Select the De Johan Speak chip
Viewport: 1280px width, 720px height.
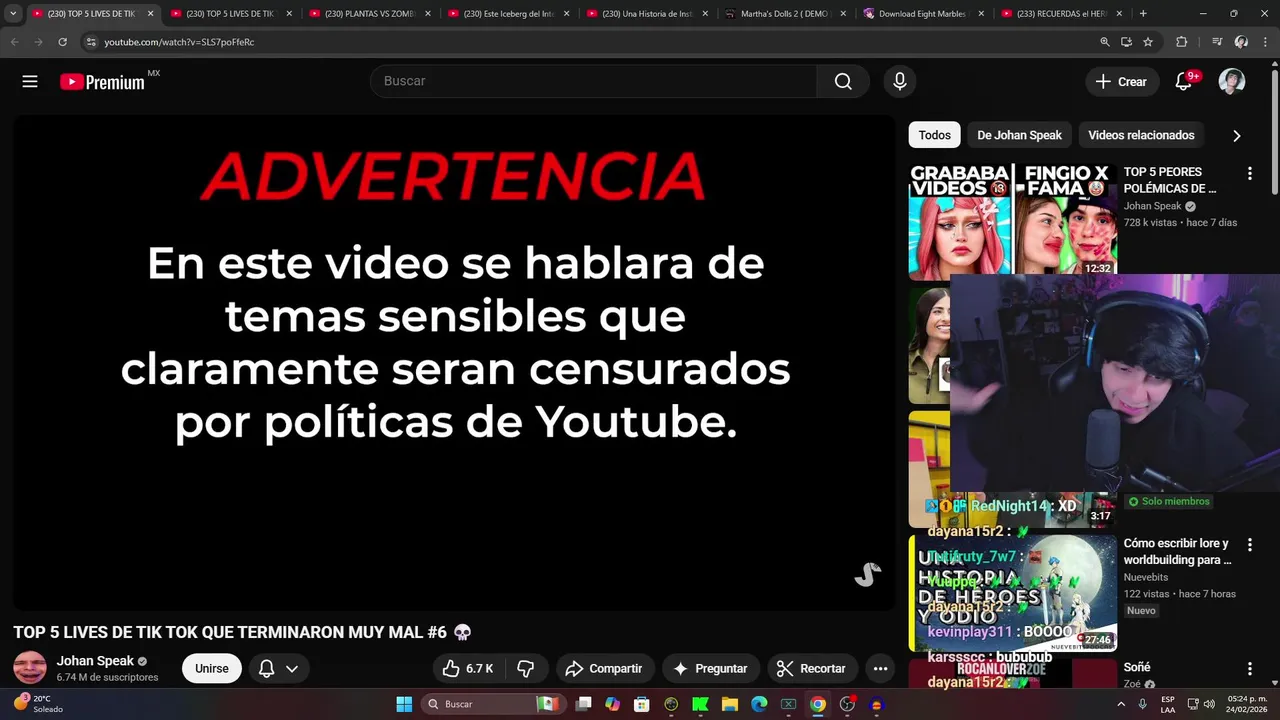1019,135
